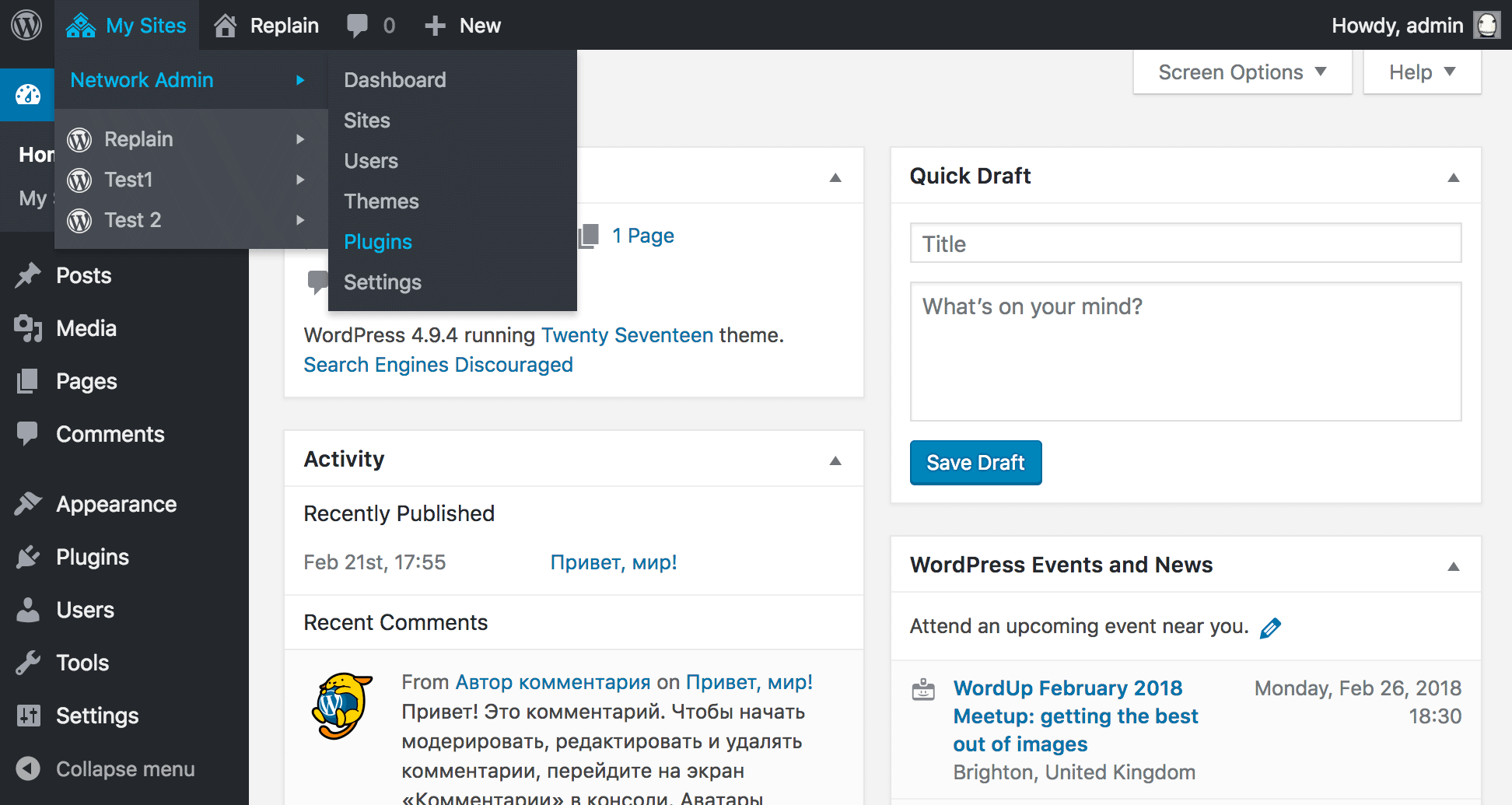Open the Twenty Seventeen theme link

627,335
